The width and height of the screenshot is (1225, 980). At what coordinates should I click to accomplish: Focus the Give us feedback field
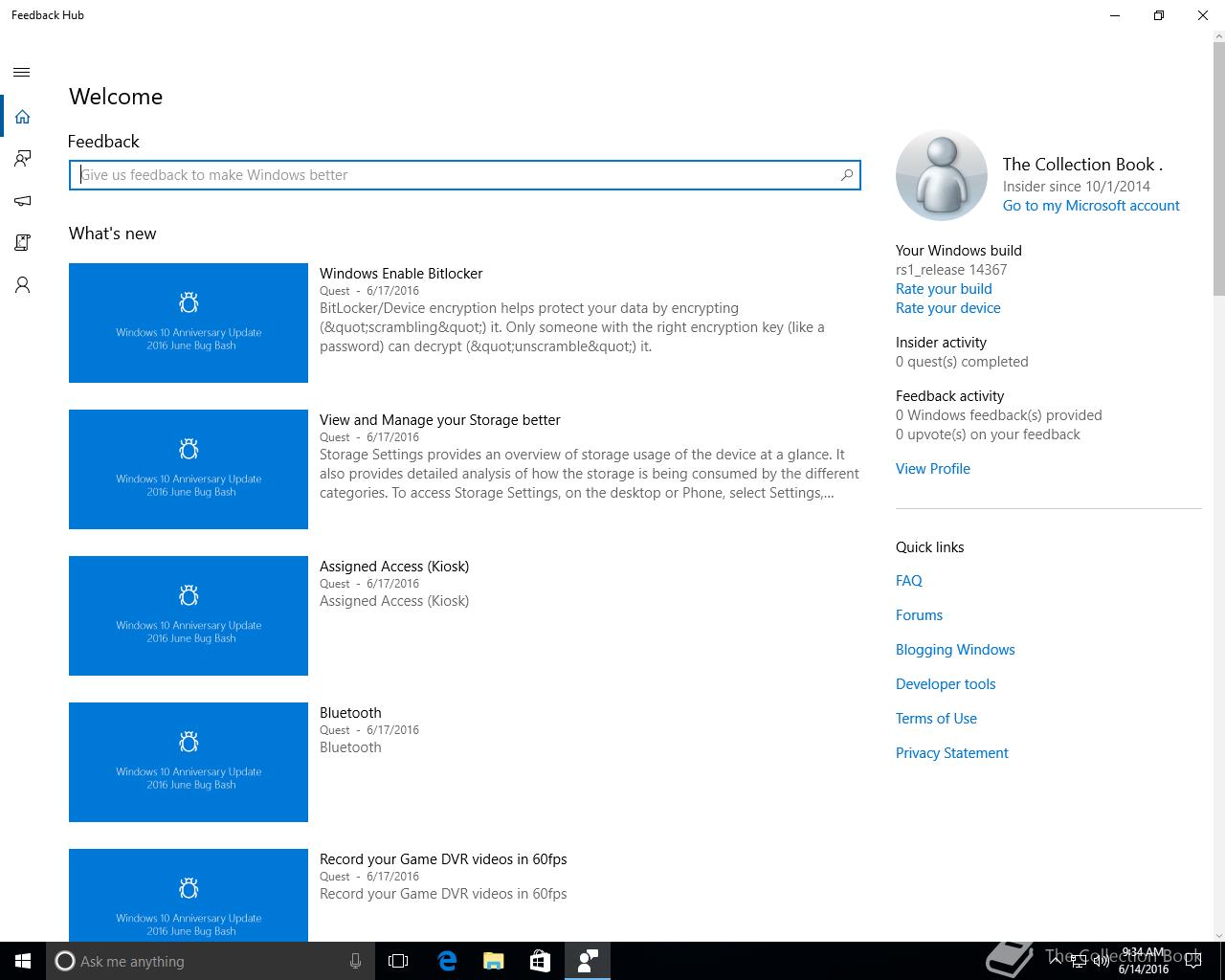465,175
